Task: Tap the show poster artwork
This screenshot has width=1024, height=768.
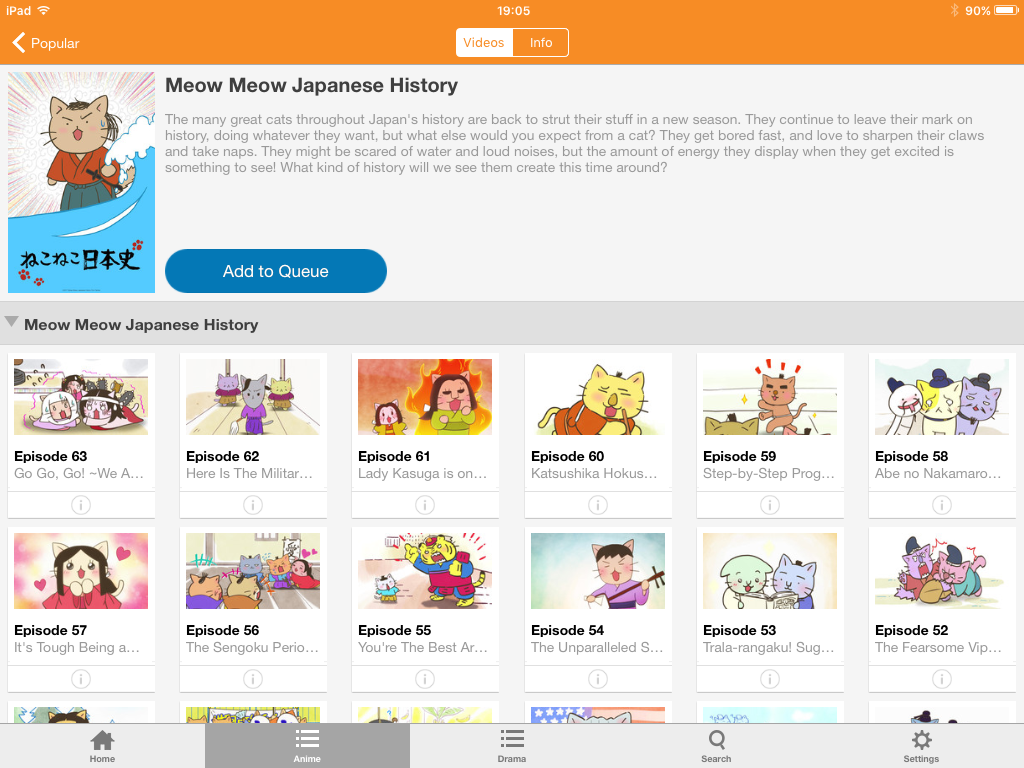Action: click(82, 182)
